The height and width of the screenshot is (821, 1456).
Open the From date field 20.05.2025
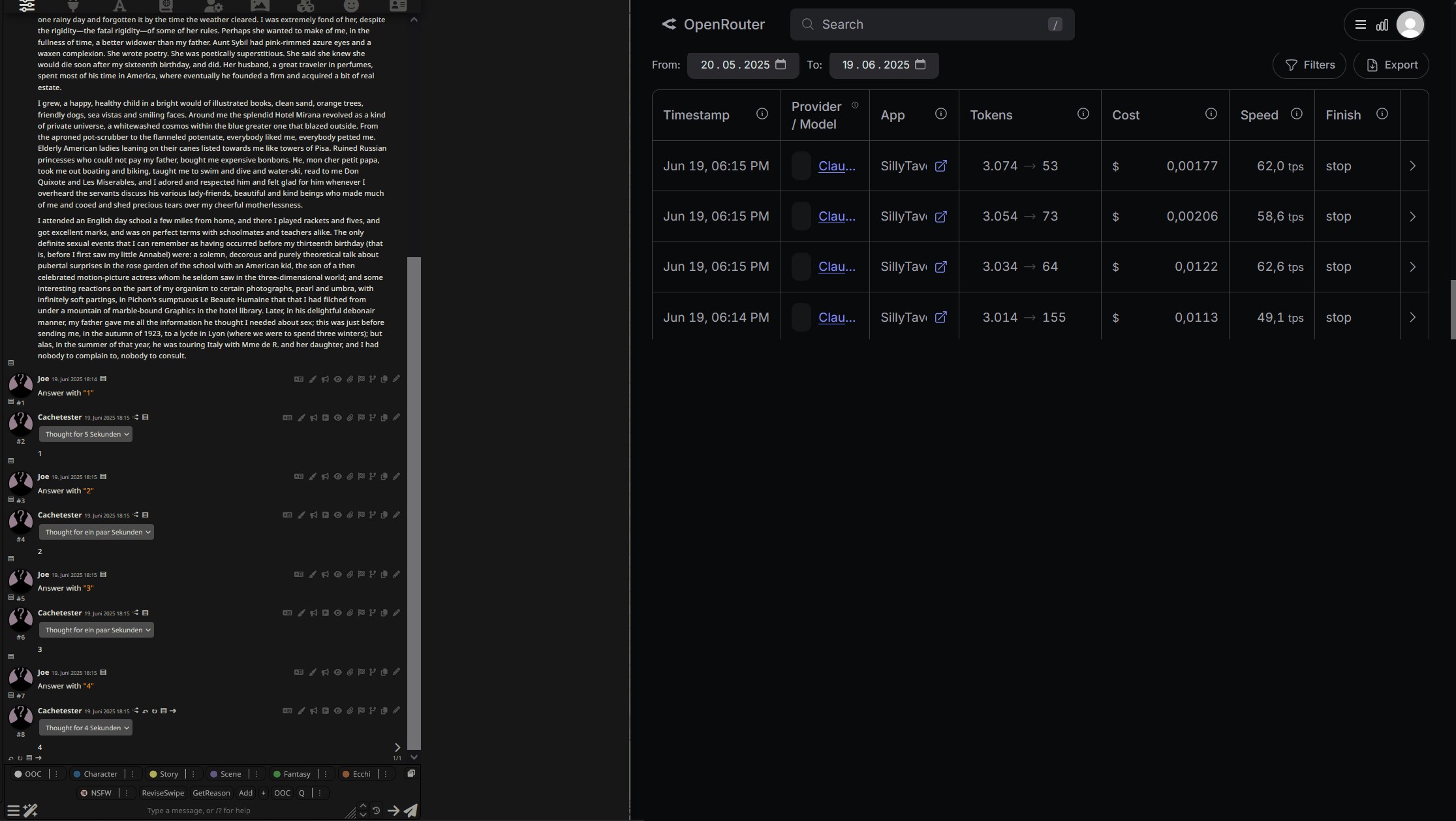pos(743,65)
